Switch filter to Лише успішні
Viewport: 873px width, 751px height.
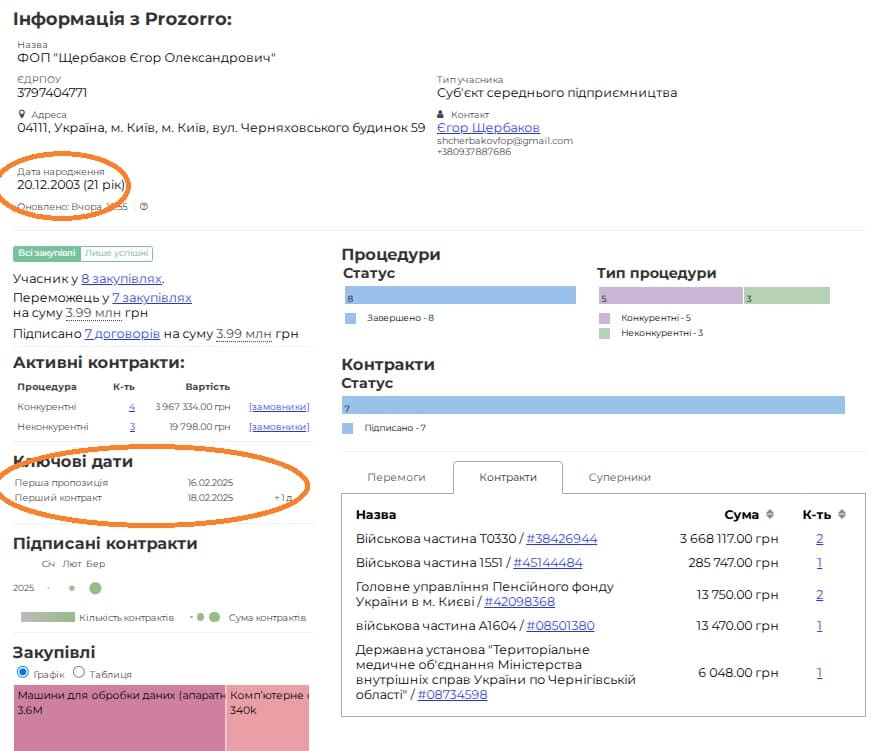pyautogui.click(x=117, y=254)
